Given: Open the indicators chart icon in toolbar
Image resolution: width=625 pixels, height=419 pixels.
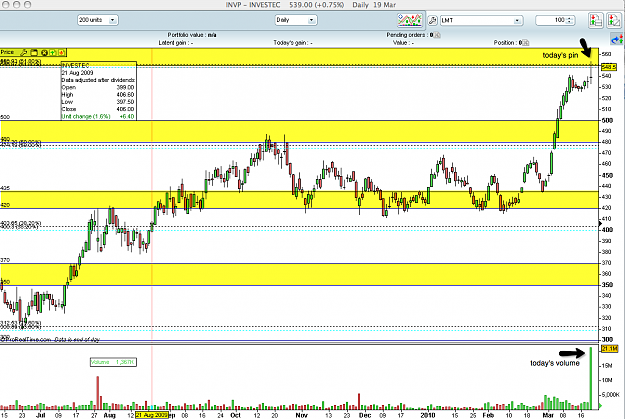Looking at the screenshot, I should (410, 20).
